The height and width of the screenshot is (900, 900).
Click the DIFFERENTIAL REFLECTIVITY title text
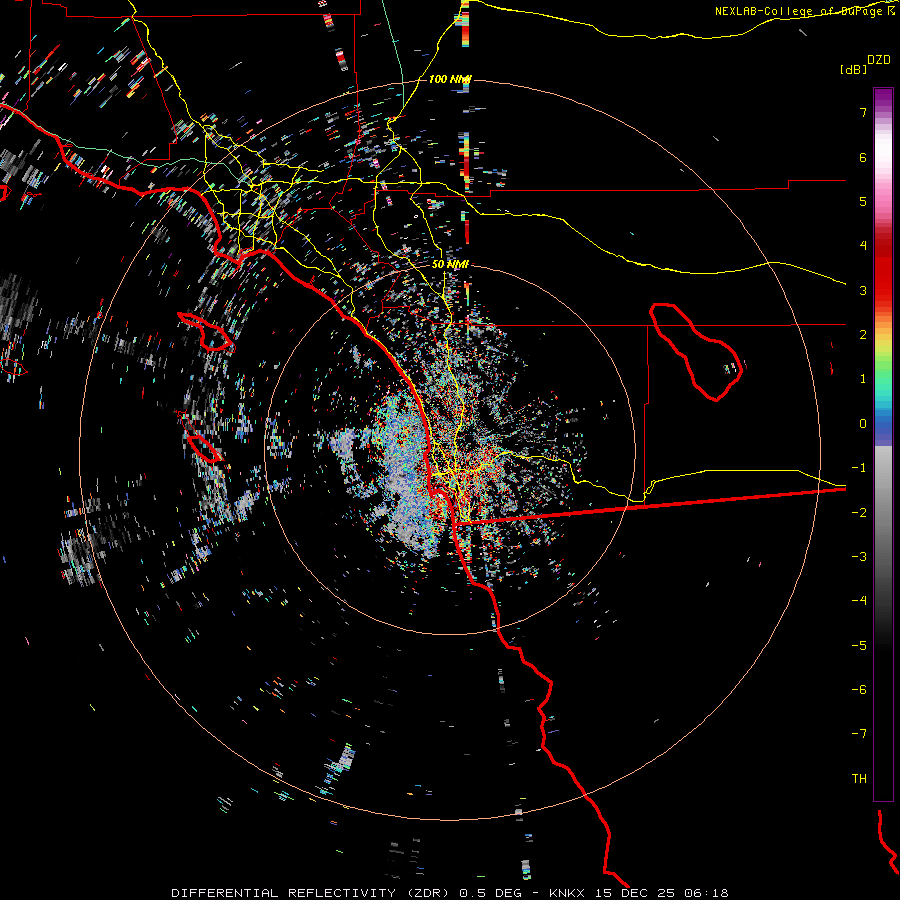pyautogui.click(x=284, y=893)
